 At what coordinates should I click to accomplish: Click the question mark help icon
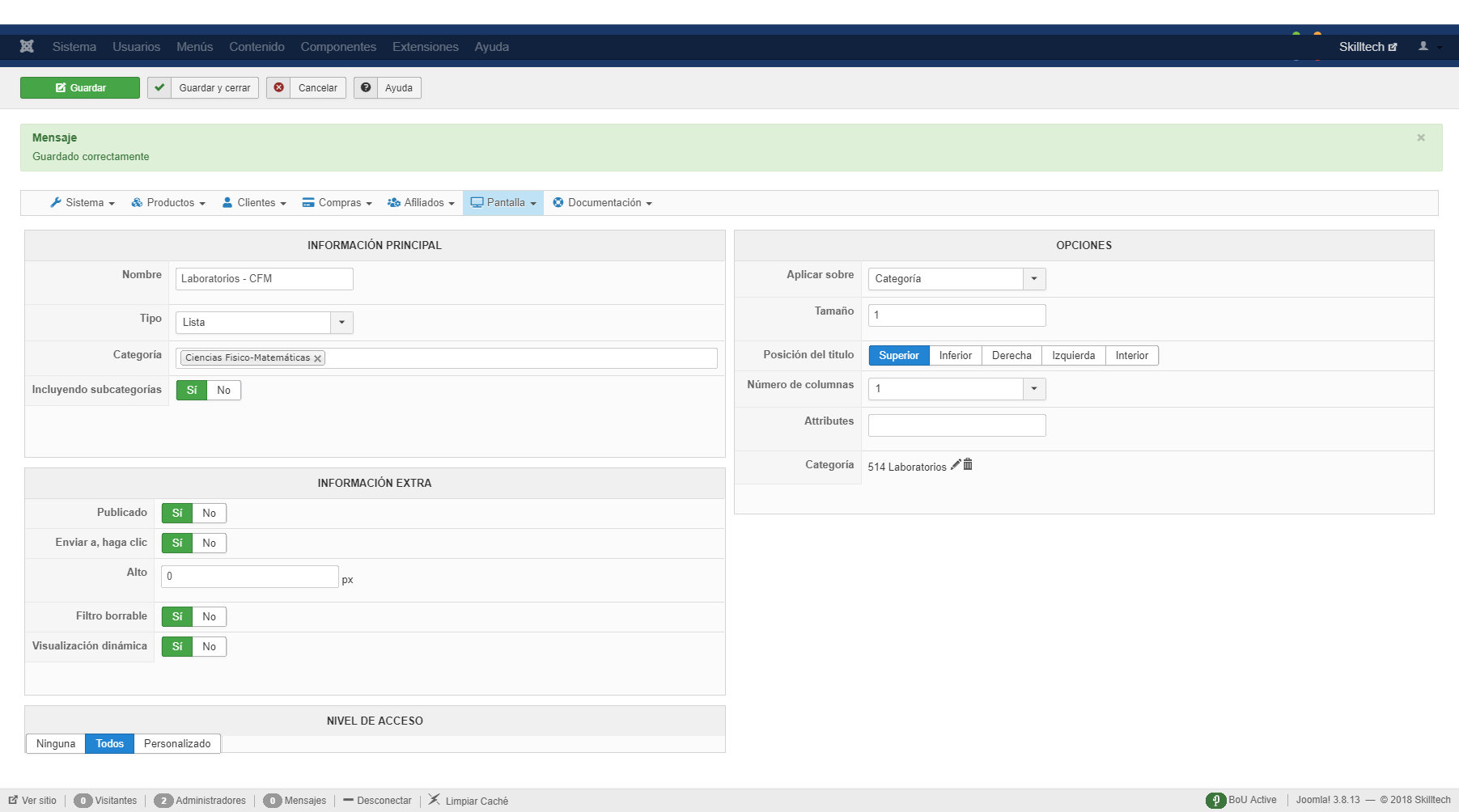tap(366, 87)
